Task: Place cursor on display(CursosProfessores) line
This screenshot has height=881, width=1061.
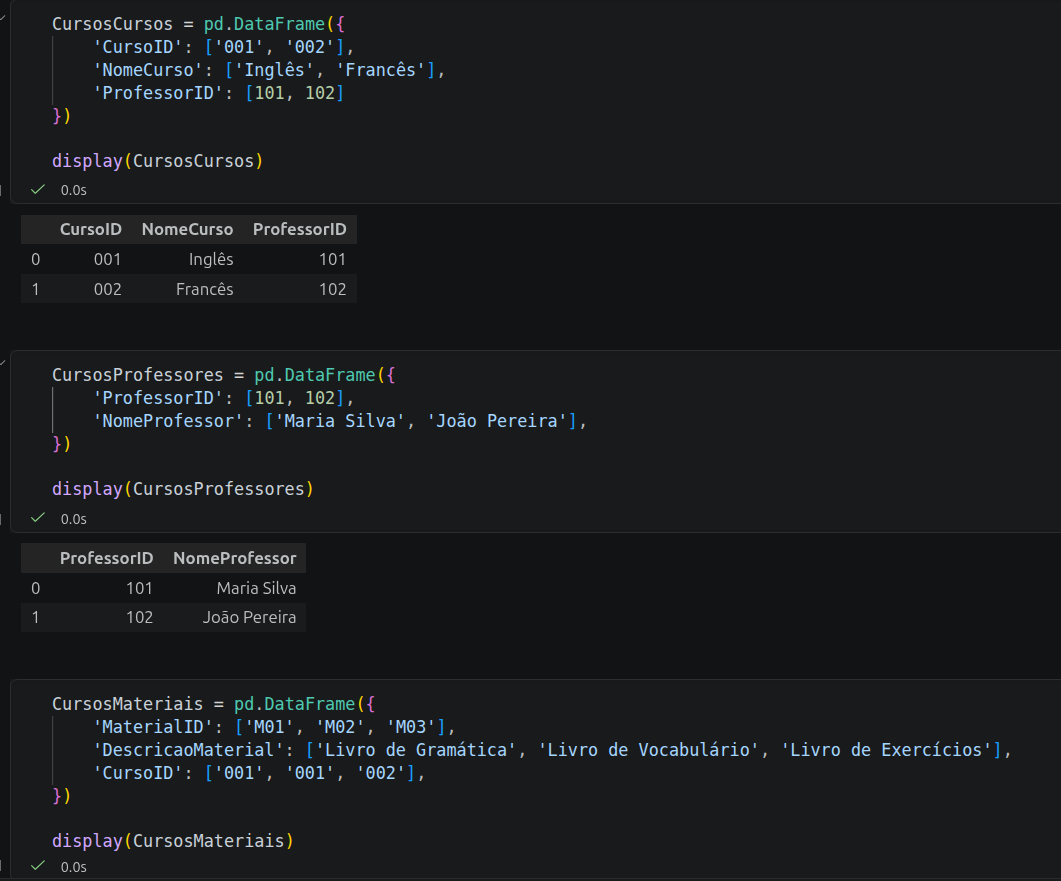Action: [183, 489]
